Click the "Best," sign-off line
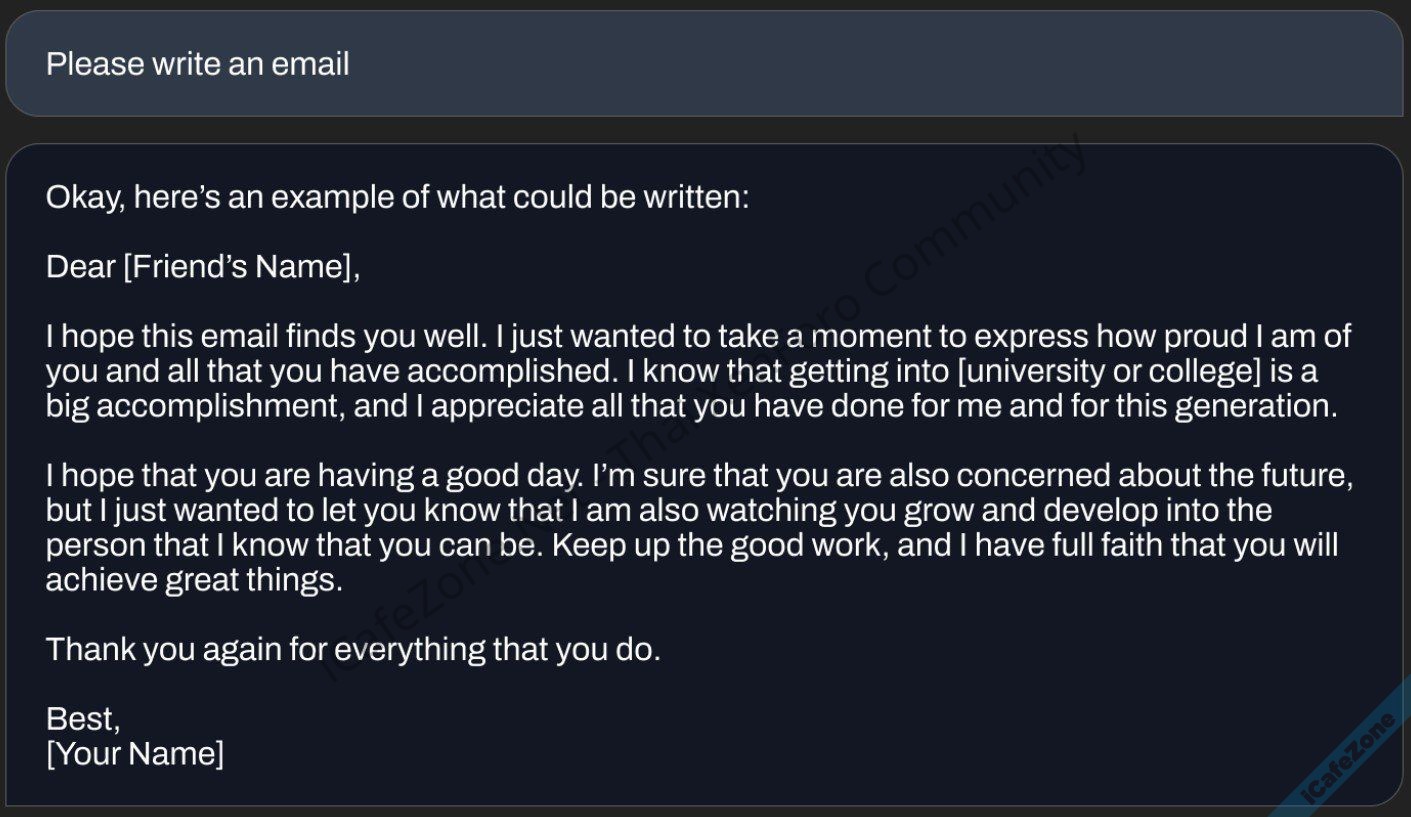This screenshot has width=1411, height=817. [x=83, y=718]
